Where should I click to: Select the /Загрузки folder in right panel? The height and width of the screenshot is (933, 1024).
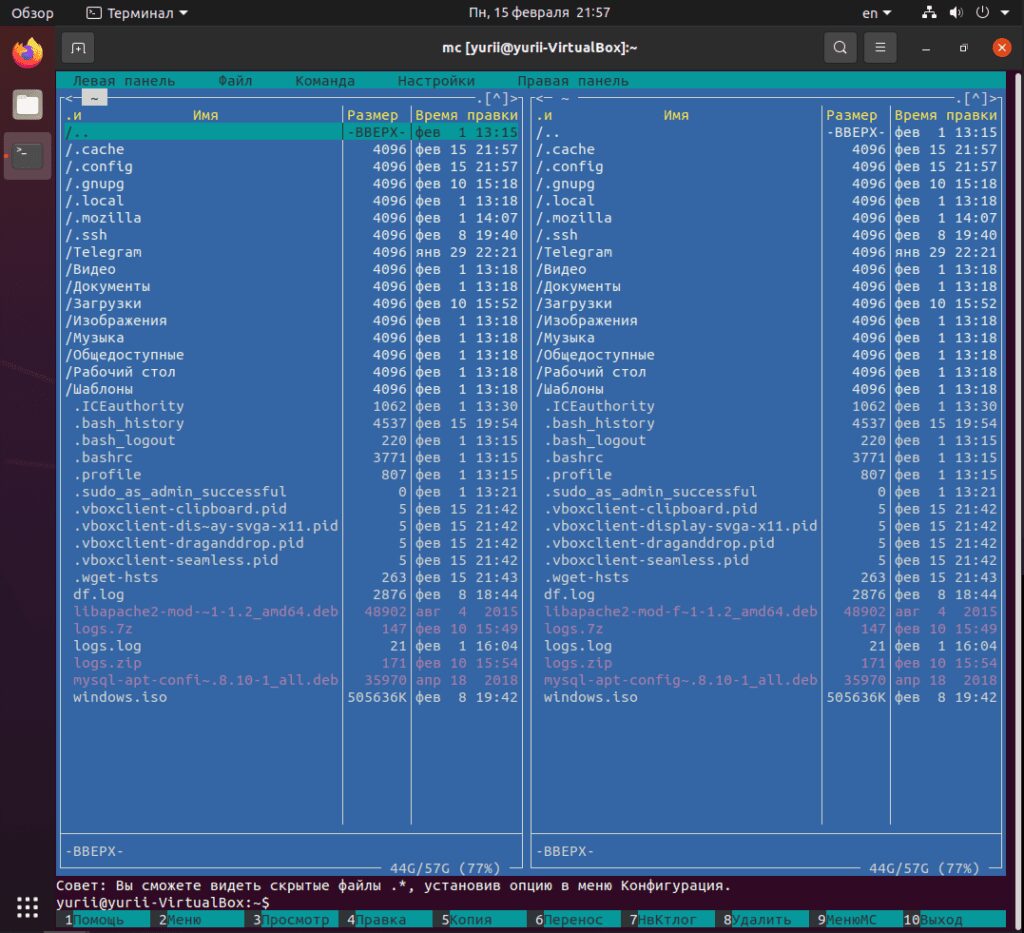[x=574, y=303]
